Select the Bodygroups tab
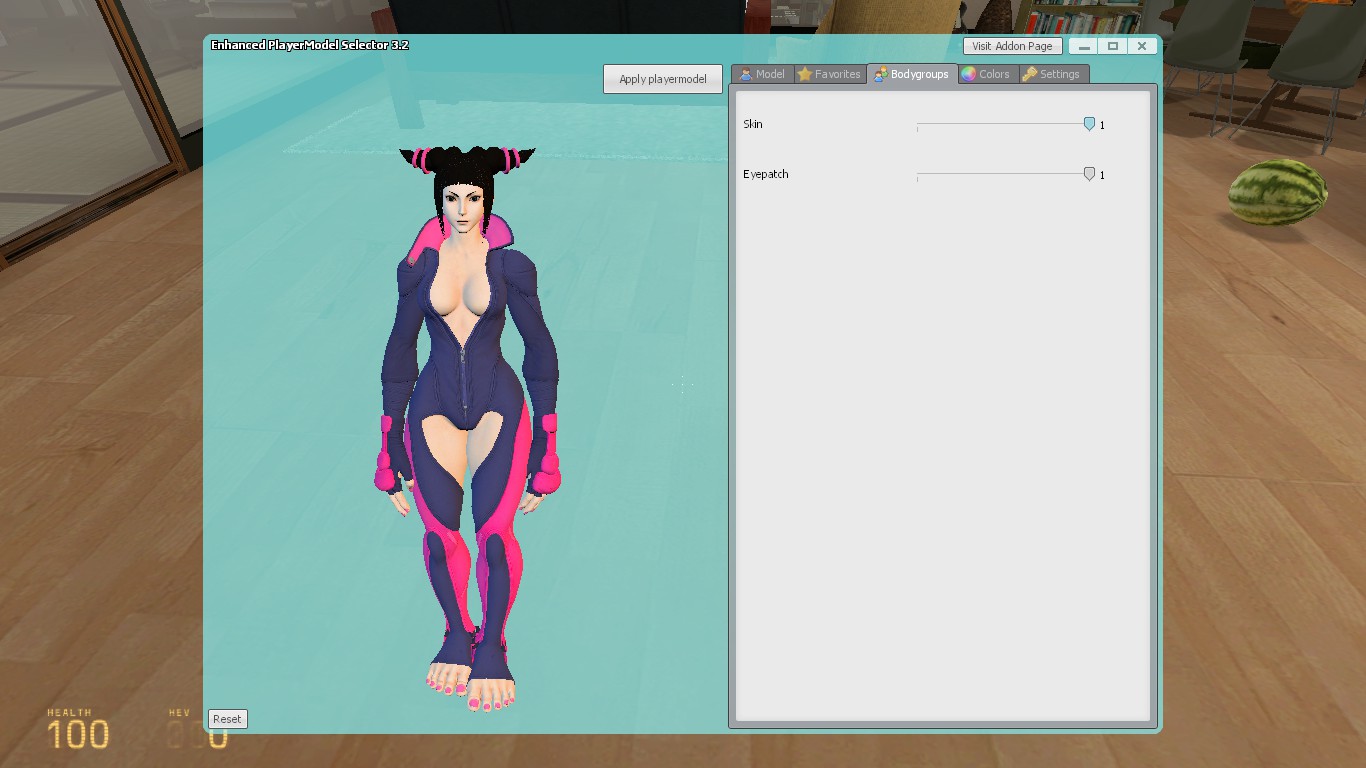This screenshot has width=1366, height=768. [912, 74]
